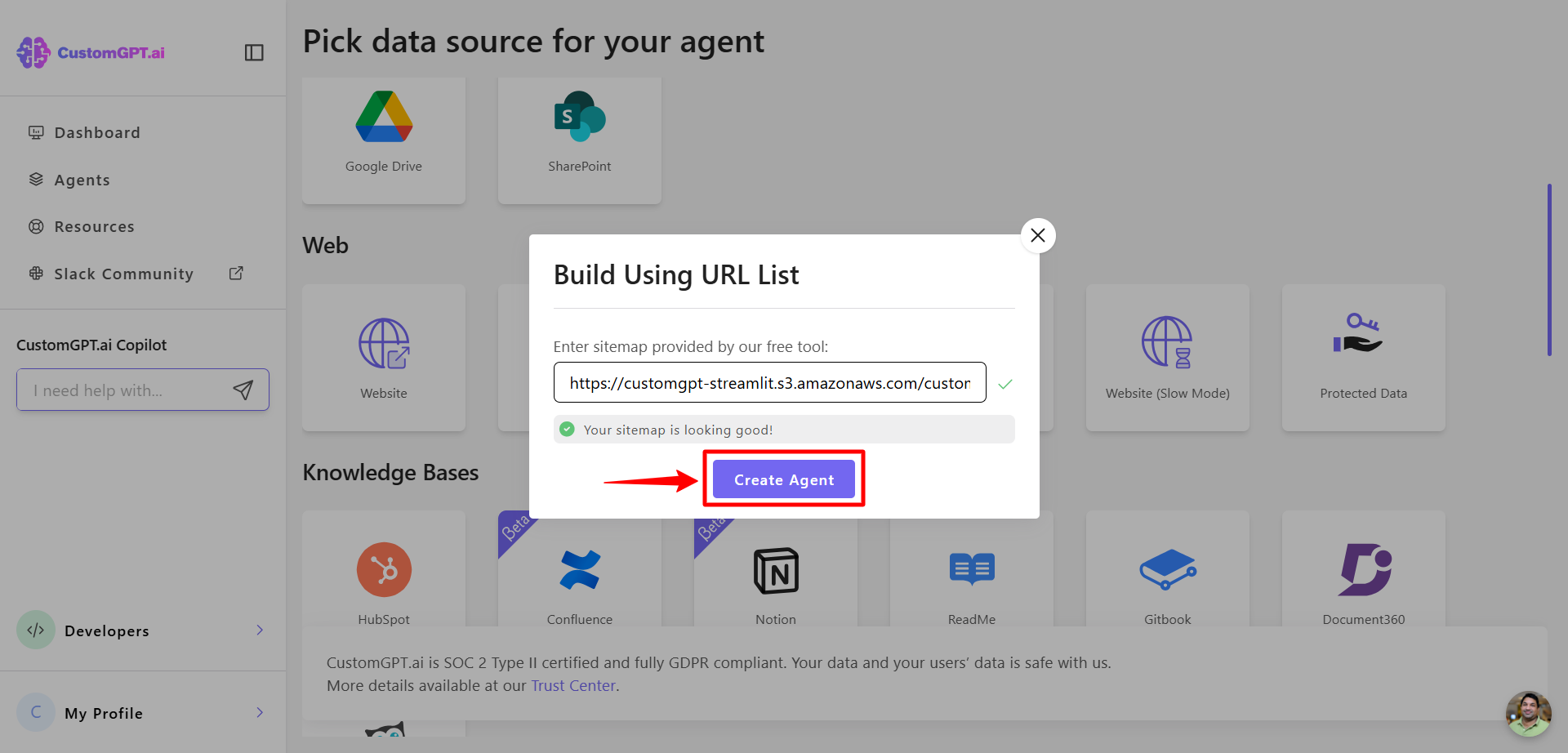Choose the Website (Slow Mode) card
The width and height of the screenshot is (1568, 753).
(x=1168, y=358)
